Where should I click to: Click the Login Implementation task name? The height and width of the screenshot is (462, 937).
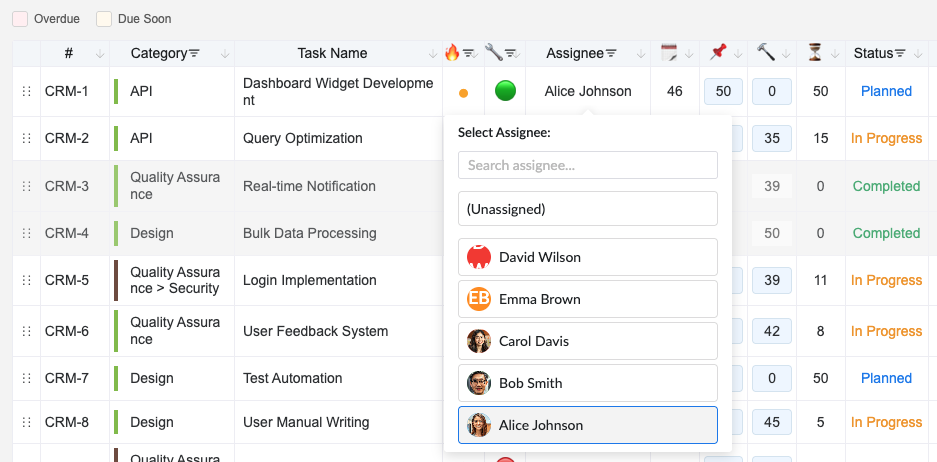click(310, 280)
